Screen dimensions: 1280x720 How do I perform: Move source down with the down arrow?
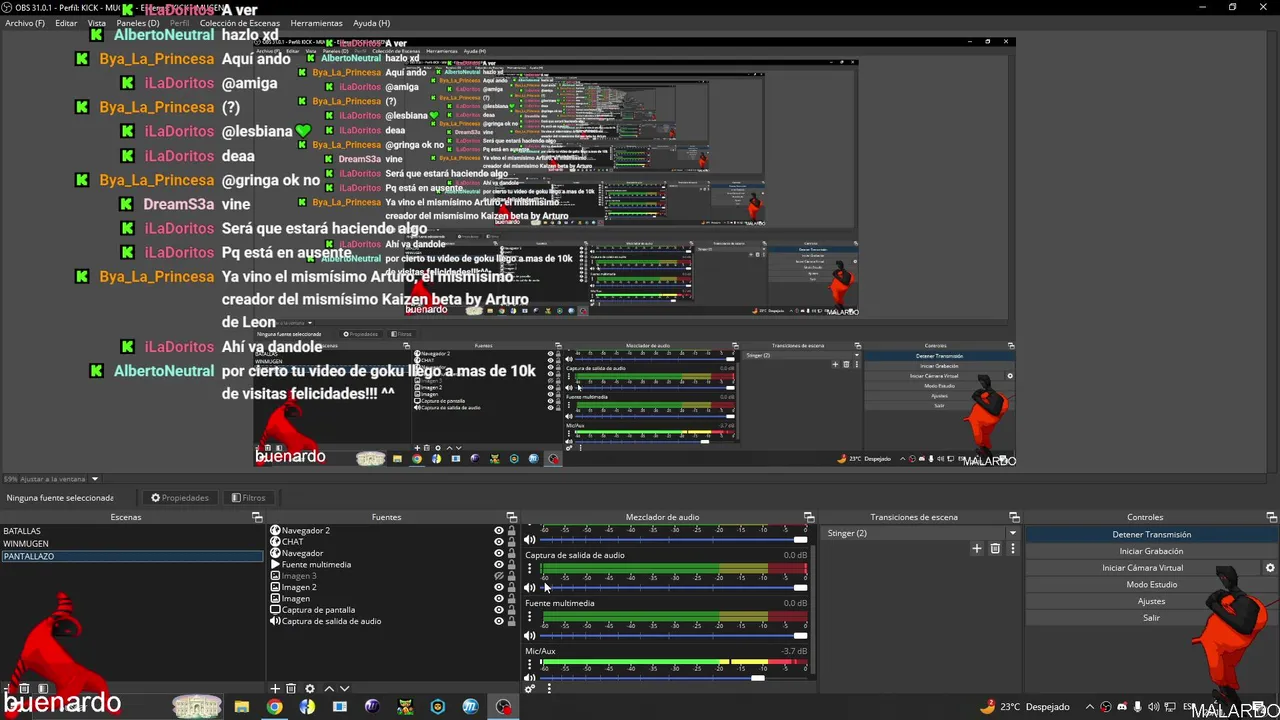coord(345,688)
